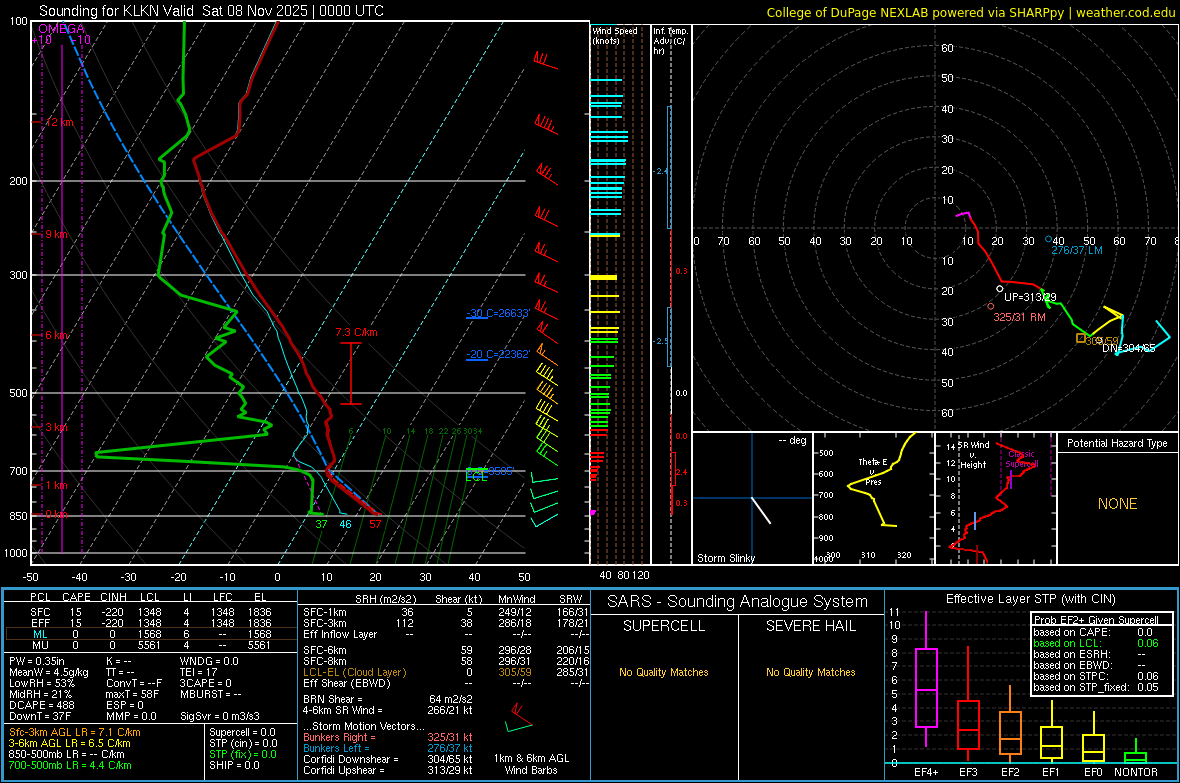Click the surface temperature value 57
This screenshot has height=783, width=1180.
click(376, 524)
